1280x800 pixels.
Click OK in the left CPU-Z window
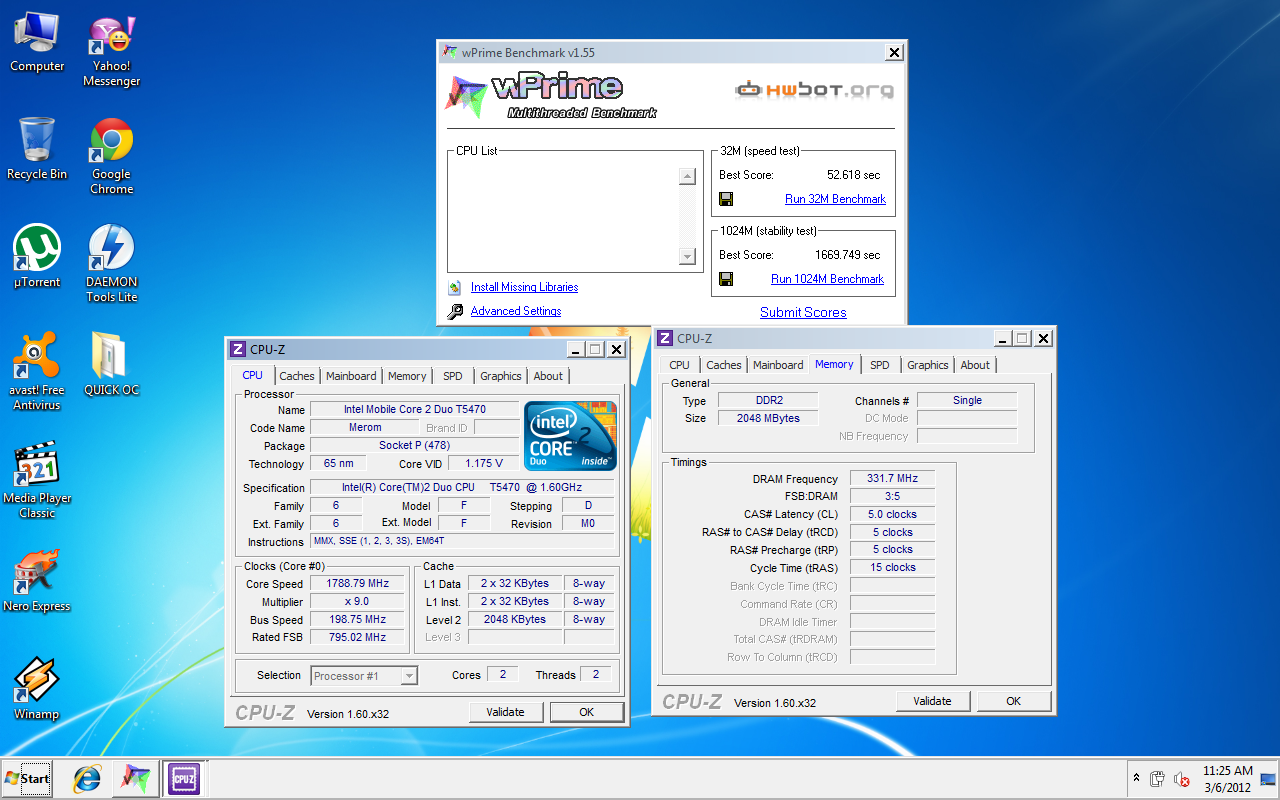tap(587, 712)
